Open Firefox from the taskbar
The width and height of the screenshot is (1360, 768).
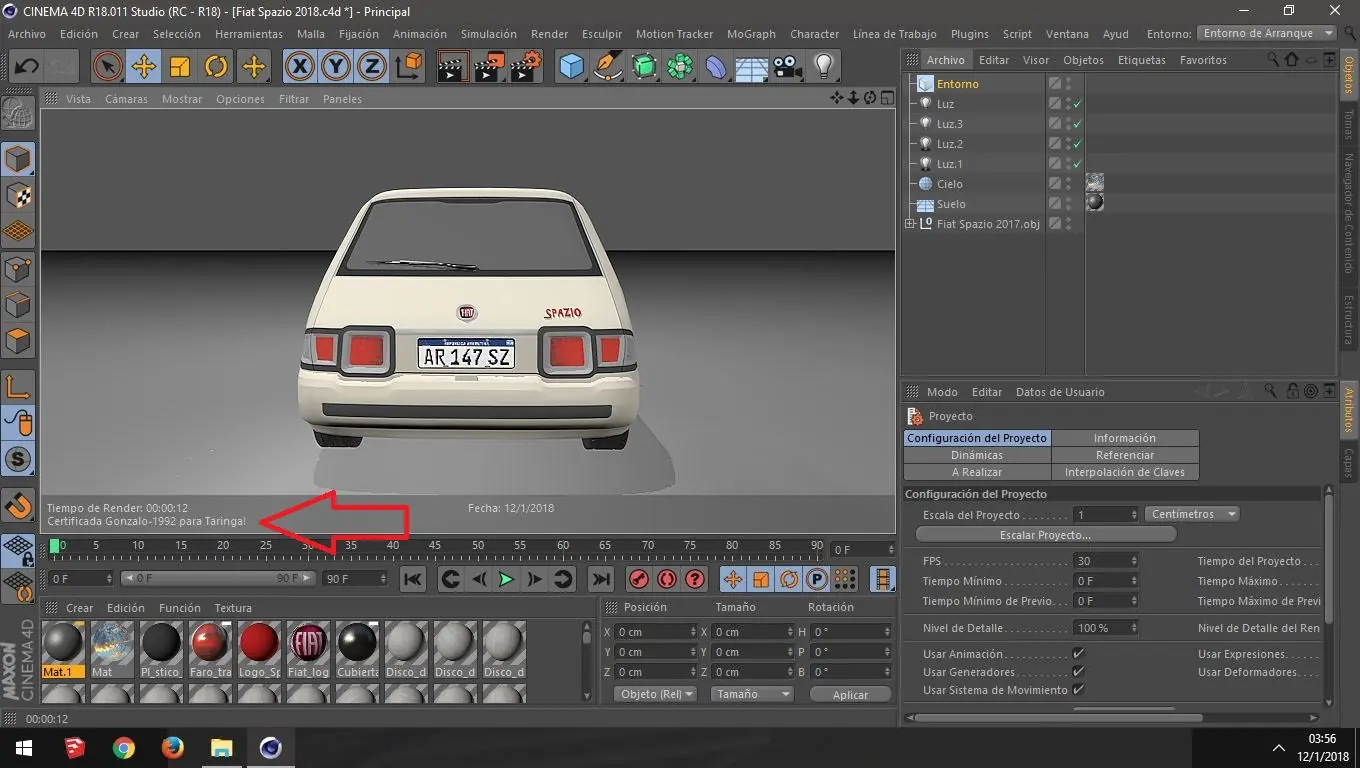pyautogui.click(x=173, y=748)
